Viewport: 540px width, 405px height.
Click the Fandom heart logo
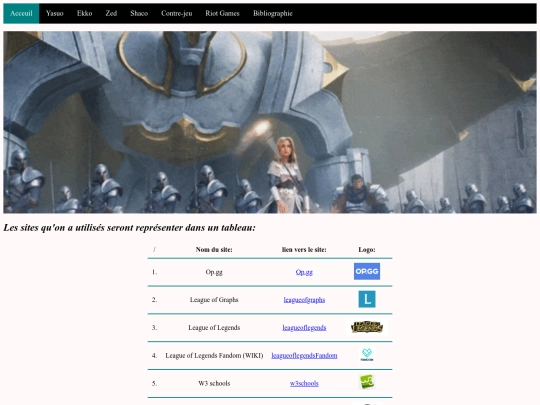(x=367, y=354)
